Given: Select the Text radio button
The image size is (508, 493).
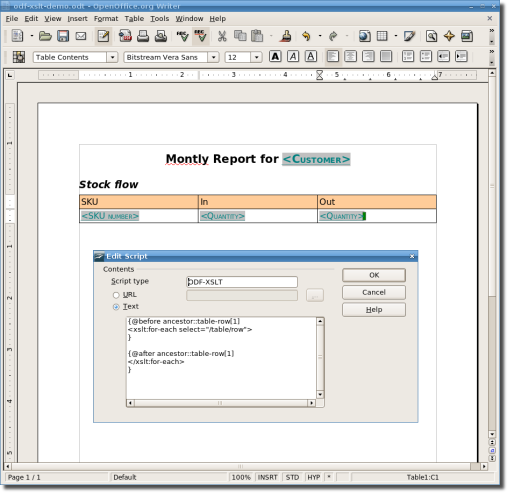Looking at the screenshot, I should (116, 307).
